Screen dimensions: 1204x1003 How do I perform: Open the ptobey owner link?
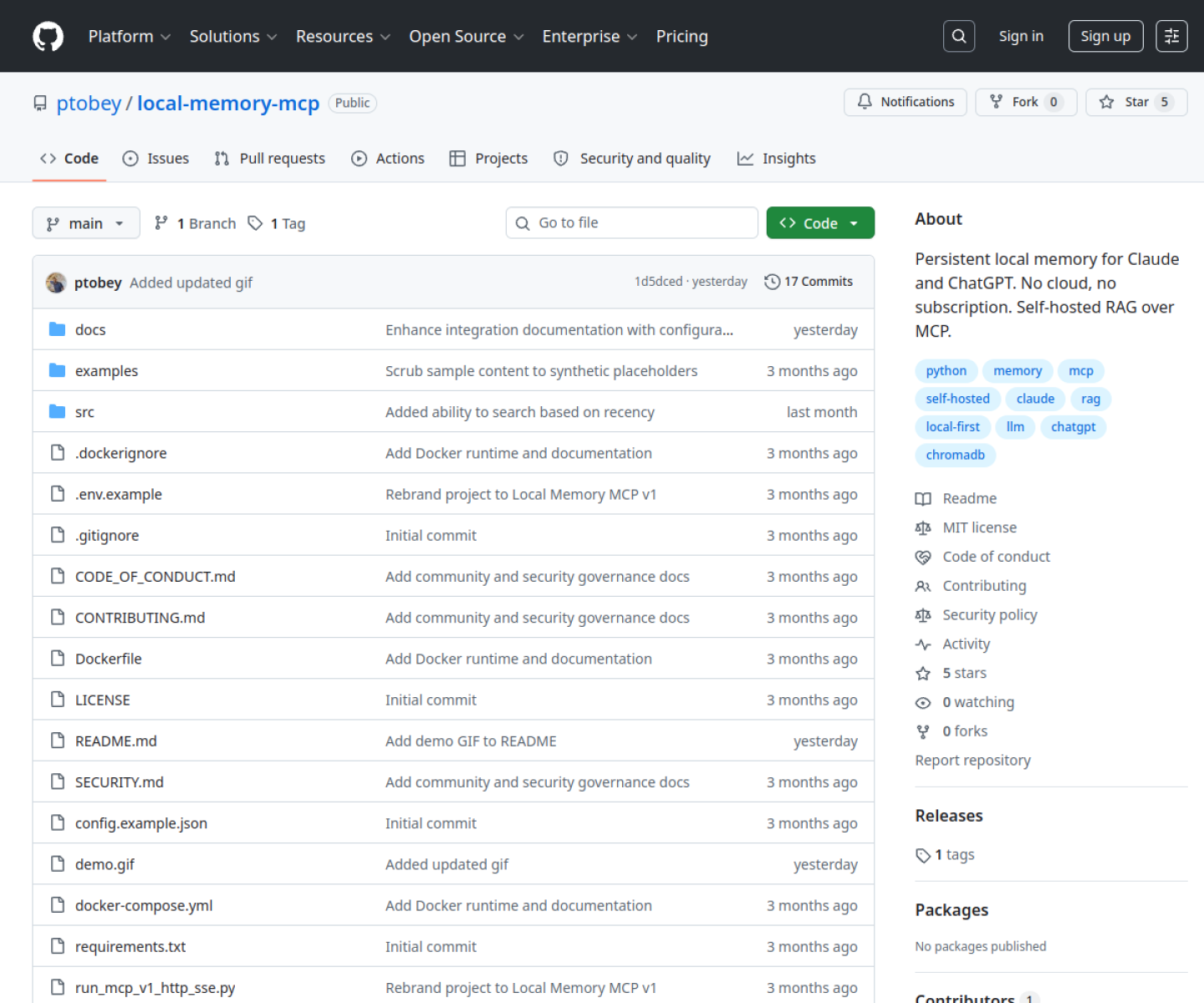coord(89,103)
